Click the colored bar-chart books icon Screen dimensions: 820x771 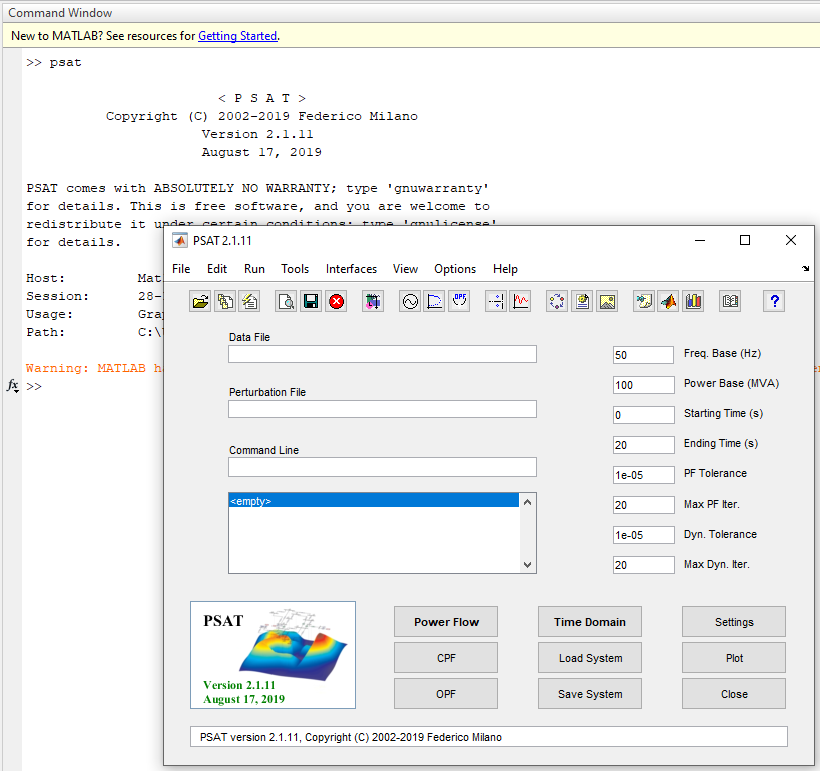[693, 301]
